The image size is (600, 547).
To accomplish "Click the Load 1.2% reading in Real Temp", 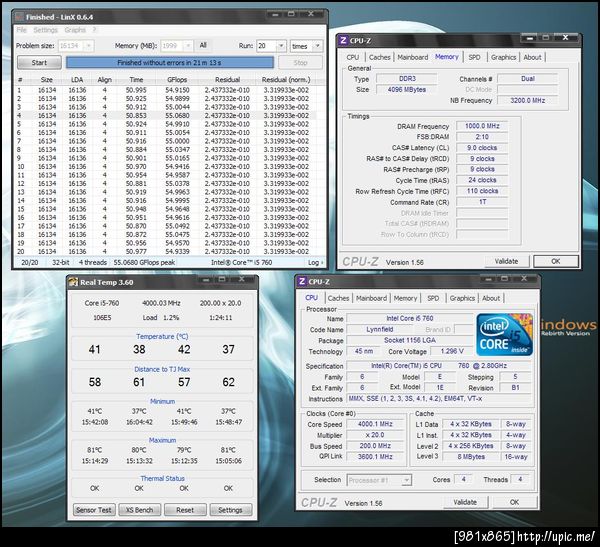I will point(161,318).
